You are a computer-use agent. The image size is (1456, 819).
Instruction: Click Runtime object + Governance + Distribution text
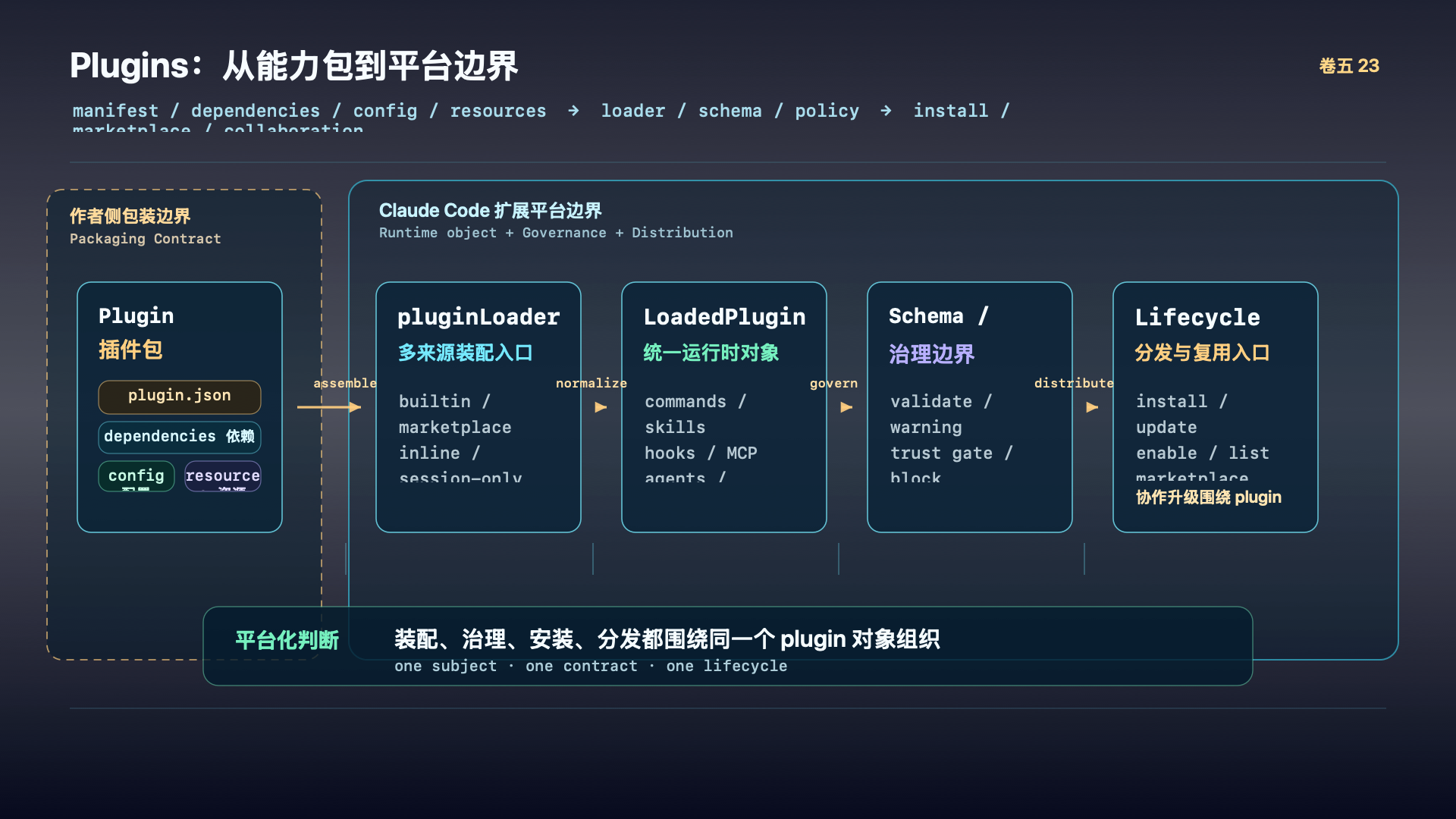click(556, 233)
